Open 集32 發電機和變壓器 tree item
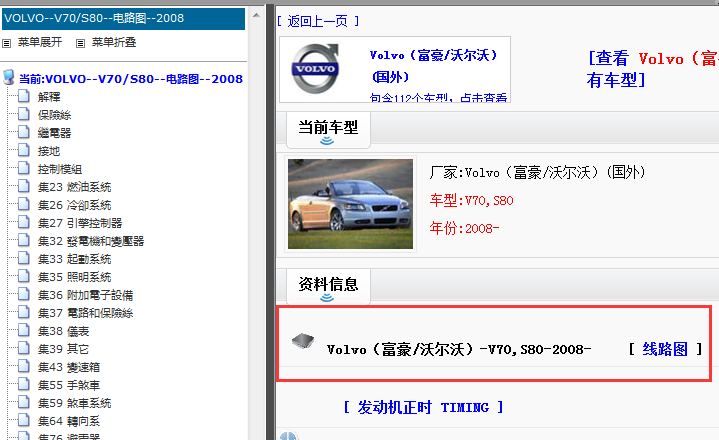Viewport: 719px width, 440px height. coord(91,241)
